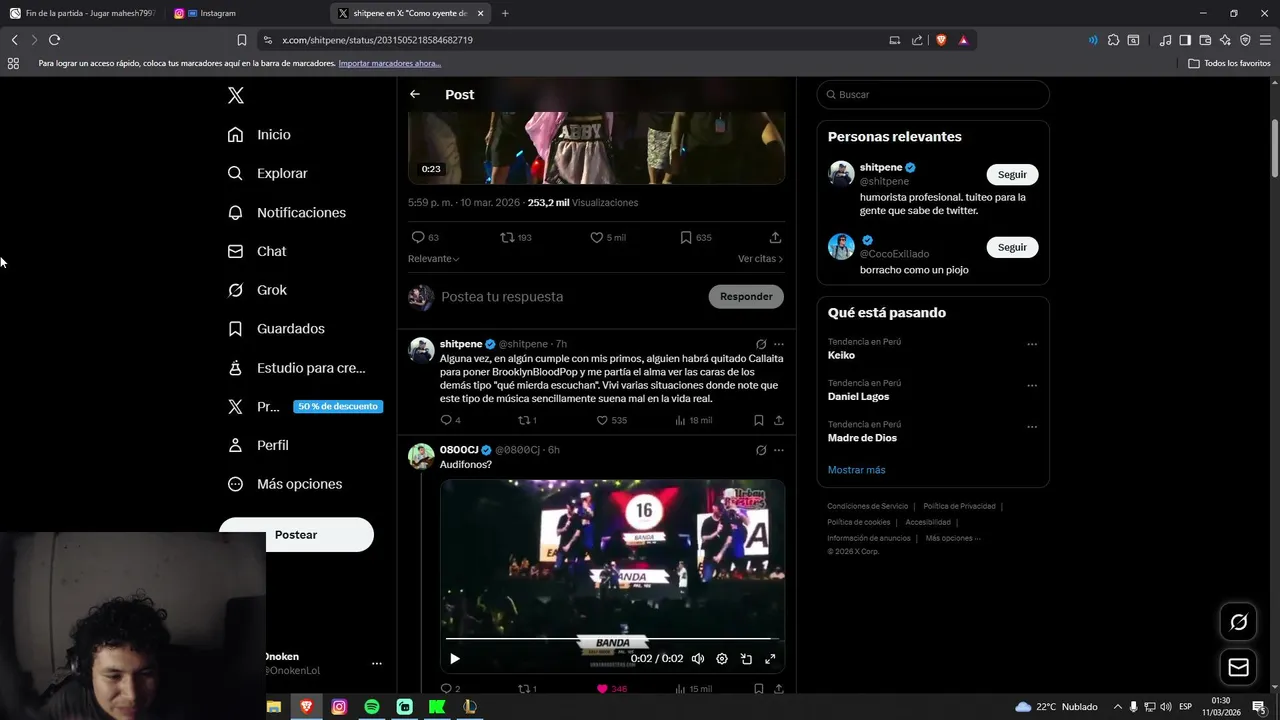1280x720 pixels.
Task: Open Inicio in the X sidebar
Action: point(259,134)
